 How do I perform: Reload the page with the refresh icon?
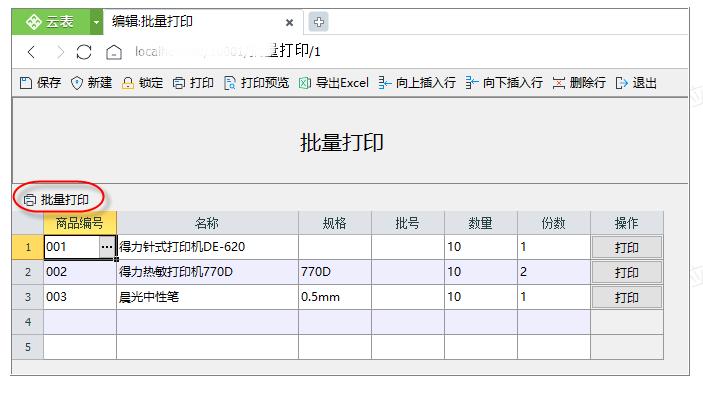coord(84,52)
